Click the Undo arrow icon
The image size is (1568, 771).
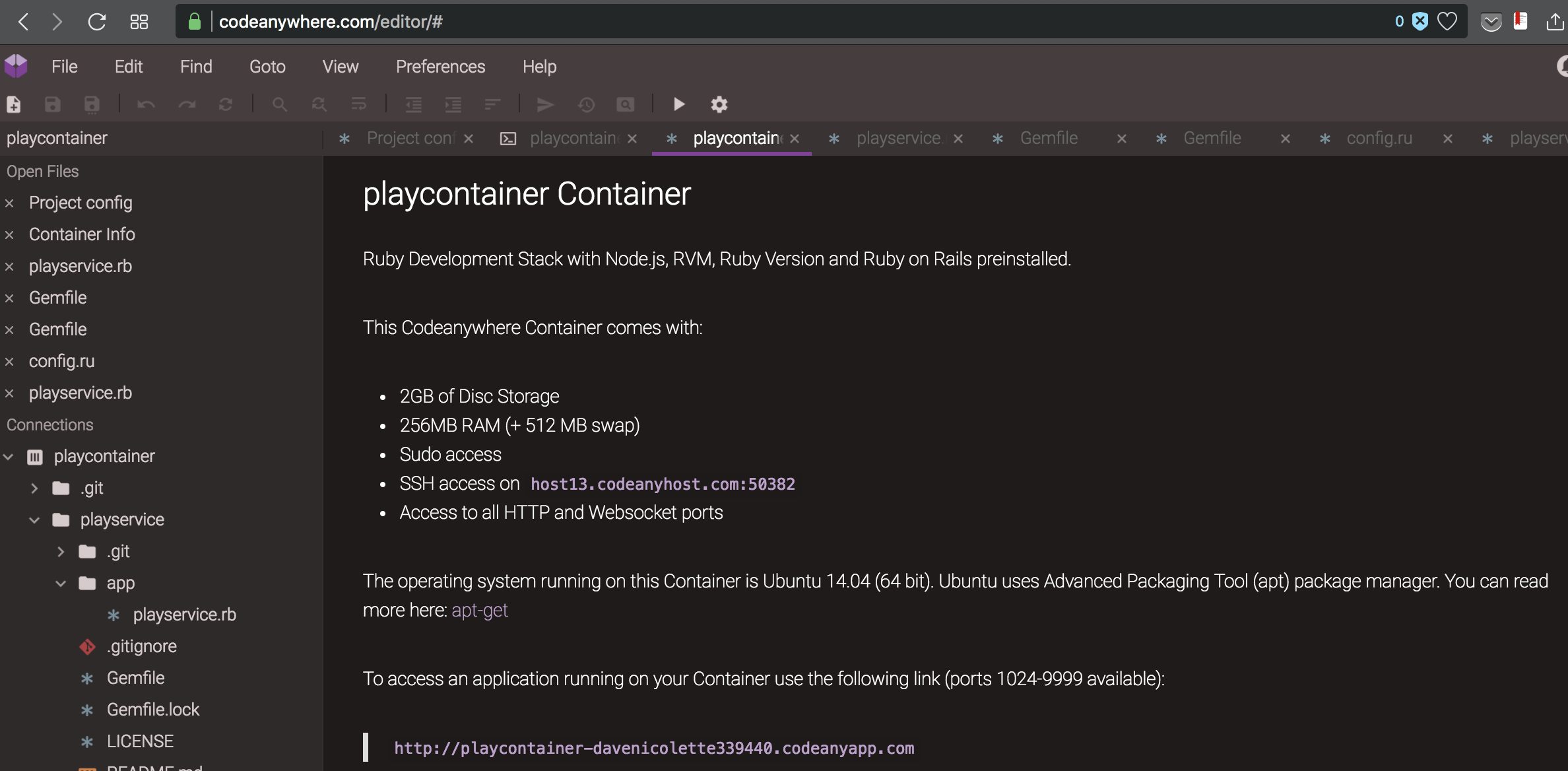pyautogui.click(x=146, y=104)
